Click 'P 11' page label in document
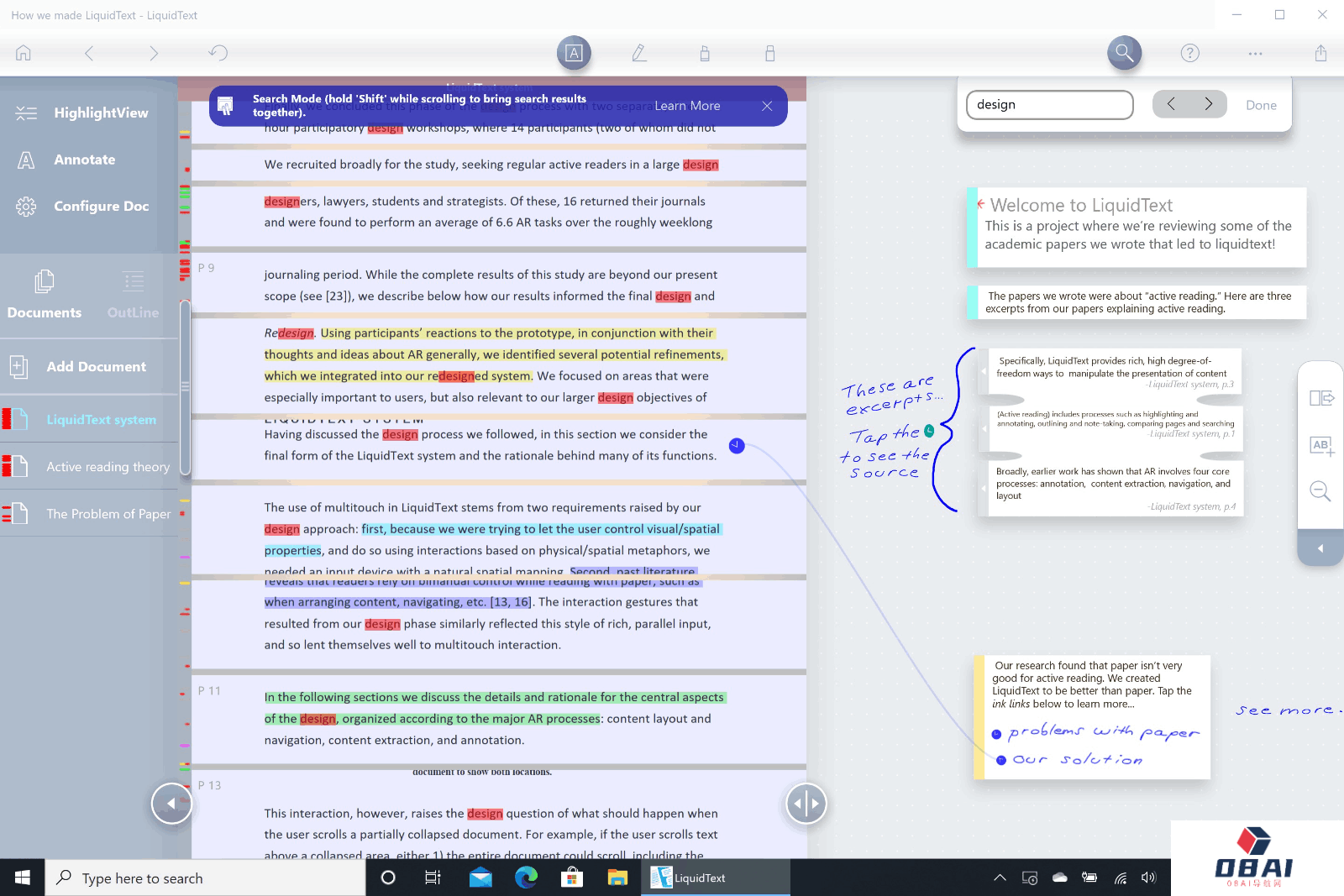The width and height of the screenshot is (1344, 896). point(209,691)
